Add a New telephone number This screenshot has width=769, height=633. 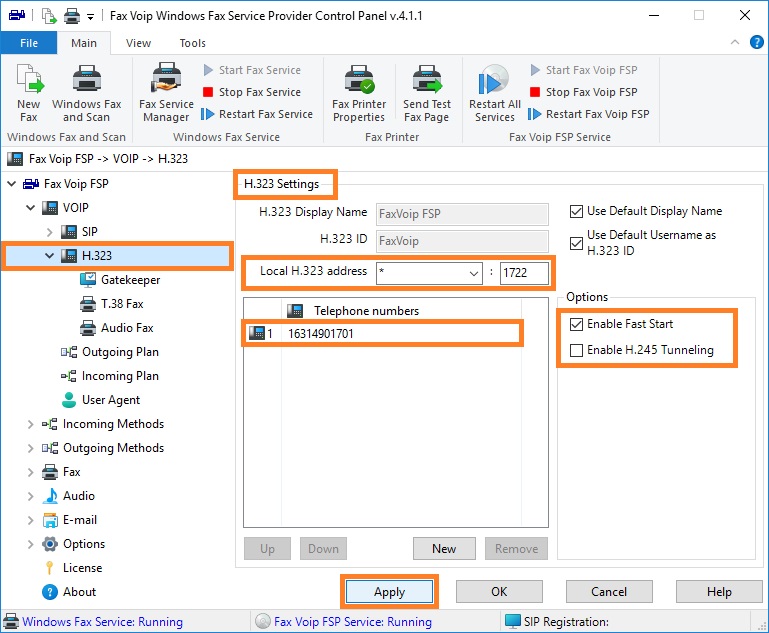tap(444, 549)
